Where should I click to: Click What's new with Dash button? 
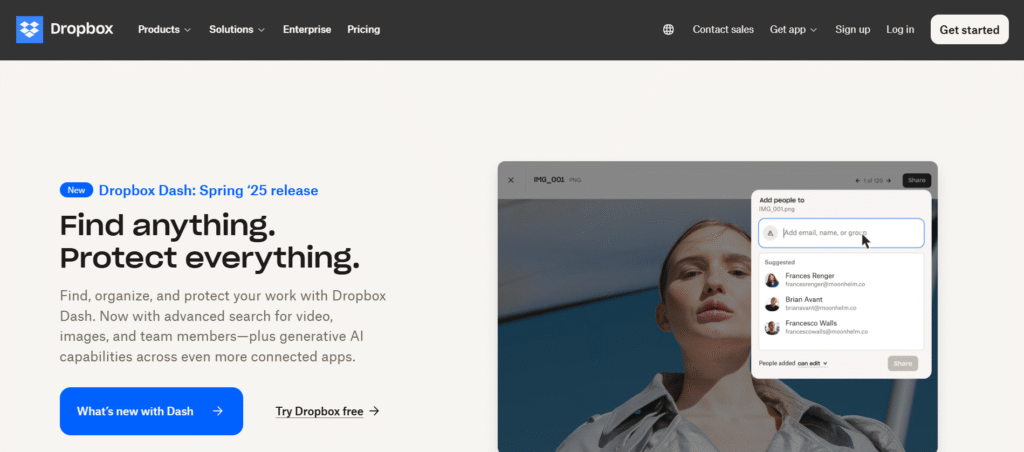pos(152,411)
